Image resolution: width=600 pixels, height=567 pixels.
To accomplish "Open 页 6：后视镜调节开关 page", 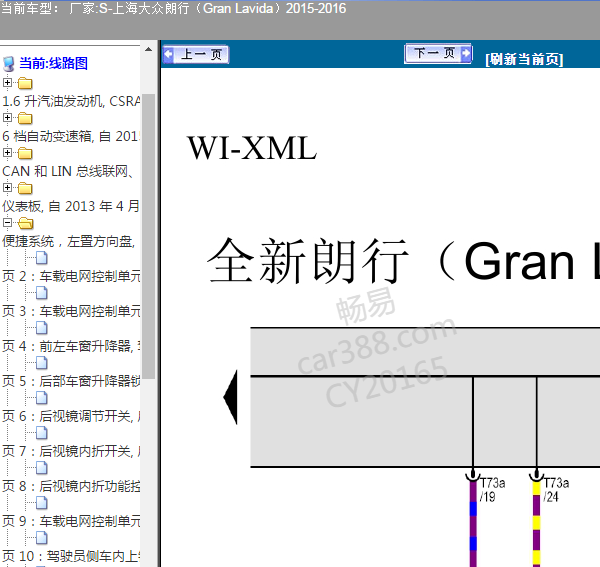I will (x=71, y=416).
